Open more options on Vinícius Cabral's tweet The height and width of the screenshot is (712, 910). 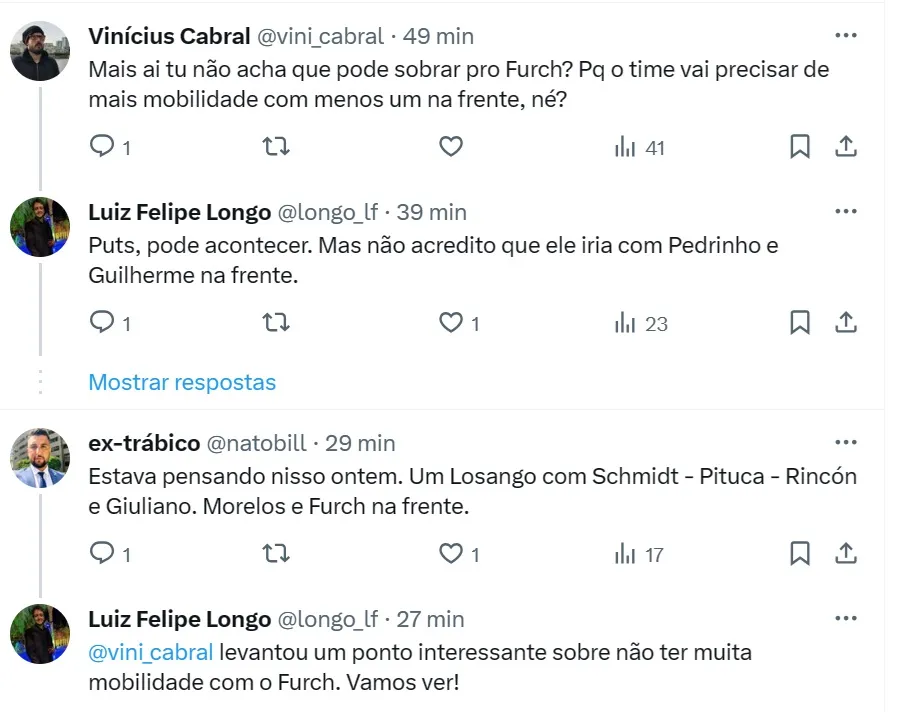pyautogui.click(x=846, y=36)
